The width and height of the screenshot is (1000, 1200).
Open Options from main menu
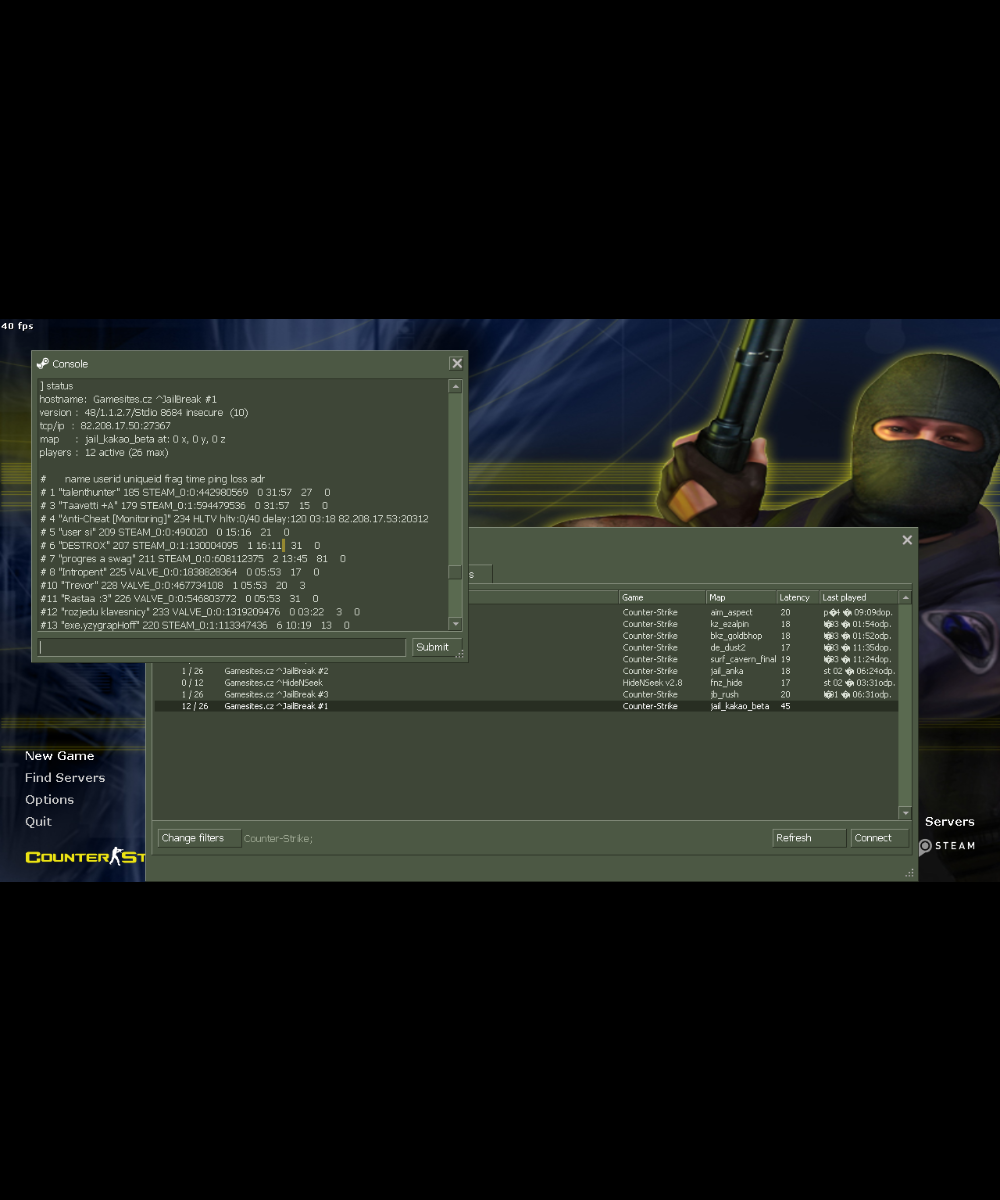pos(49,800)
